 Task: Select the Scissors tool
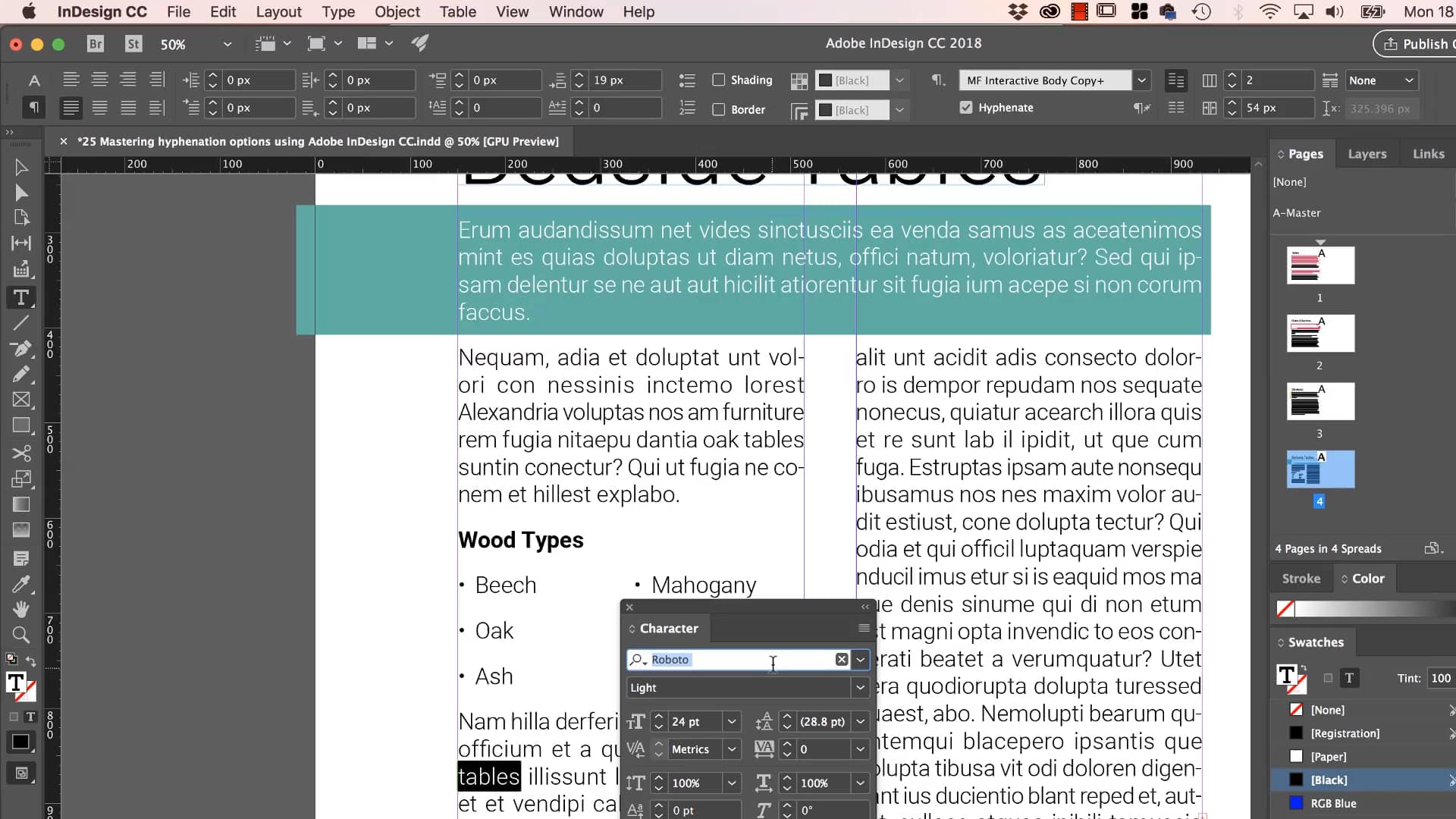coord(21,453)
